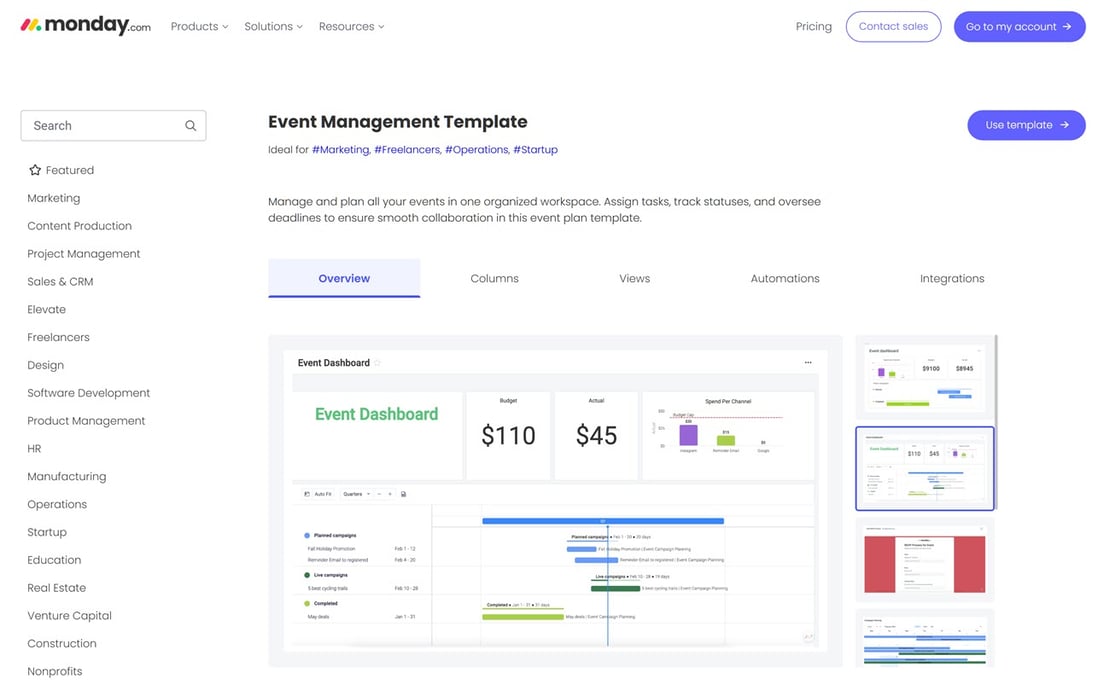Click the Spend Per Channel chart

[x=728, y=435]
